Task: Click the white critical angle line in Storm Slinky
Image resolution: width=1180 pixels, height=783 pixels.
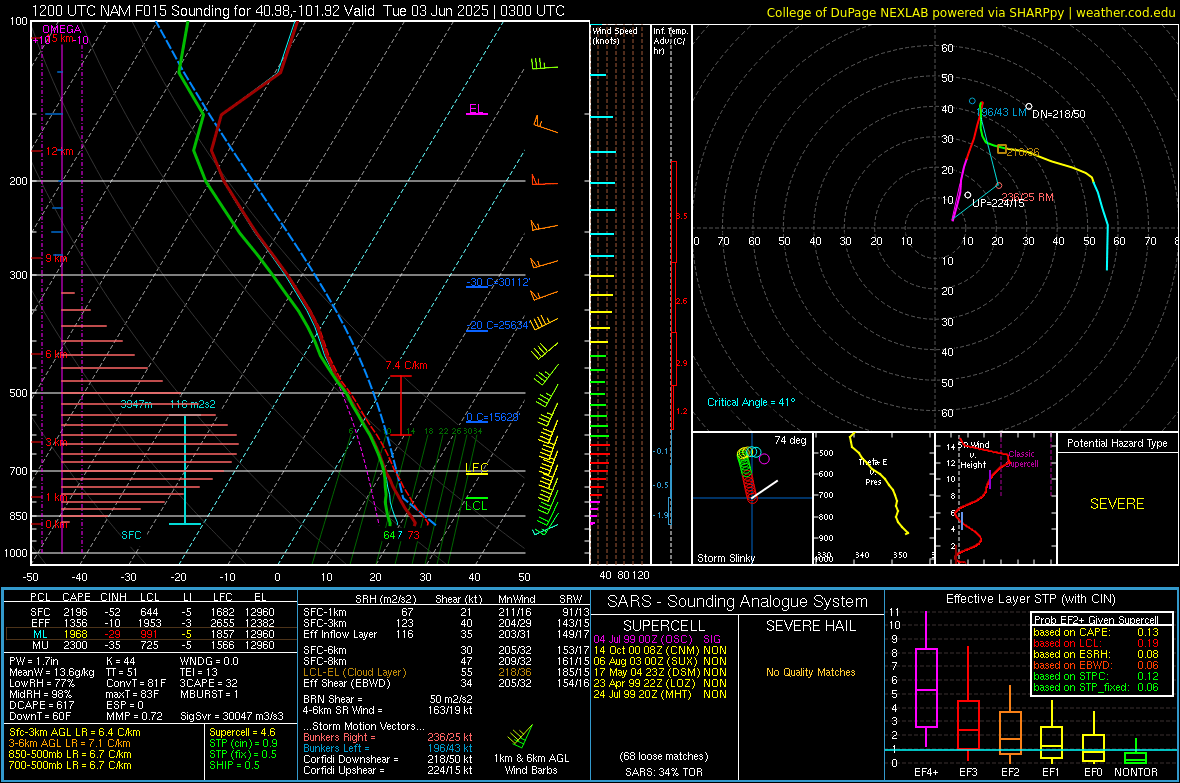Action: [765, 488]
